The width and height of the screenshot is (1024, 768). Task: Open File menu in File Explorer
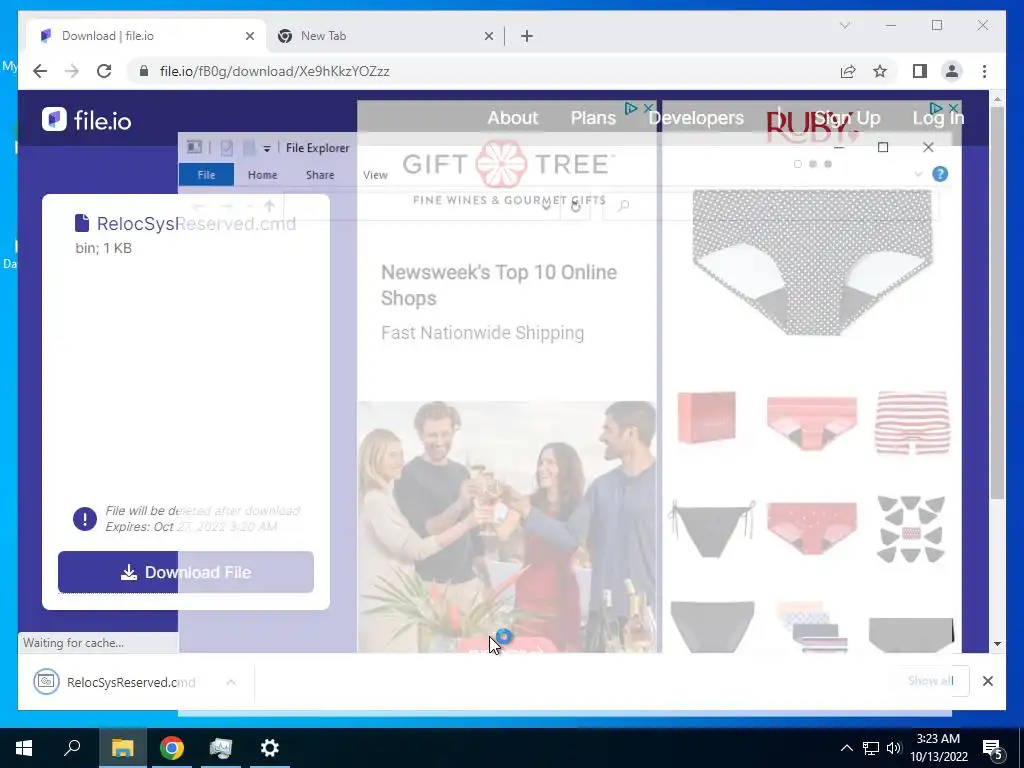click(x=206, y=174)
